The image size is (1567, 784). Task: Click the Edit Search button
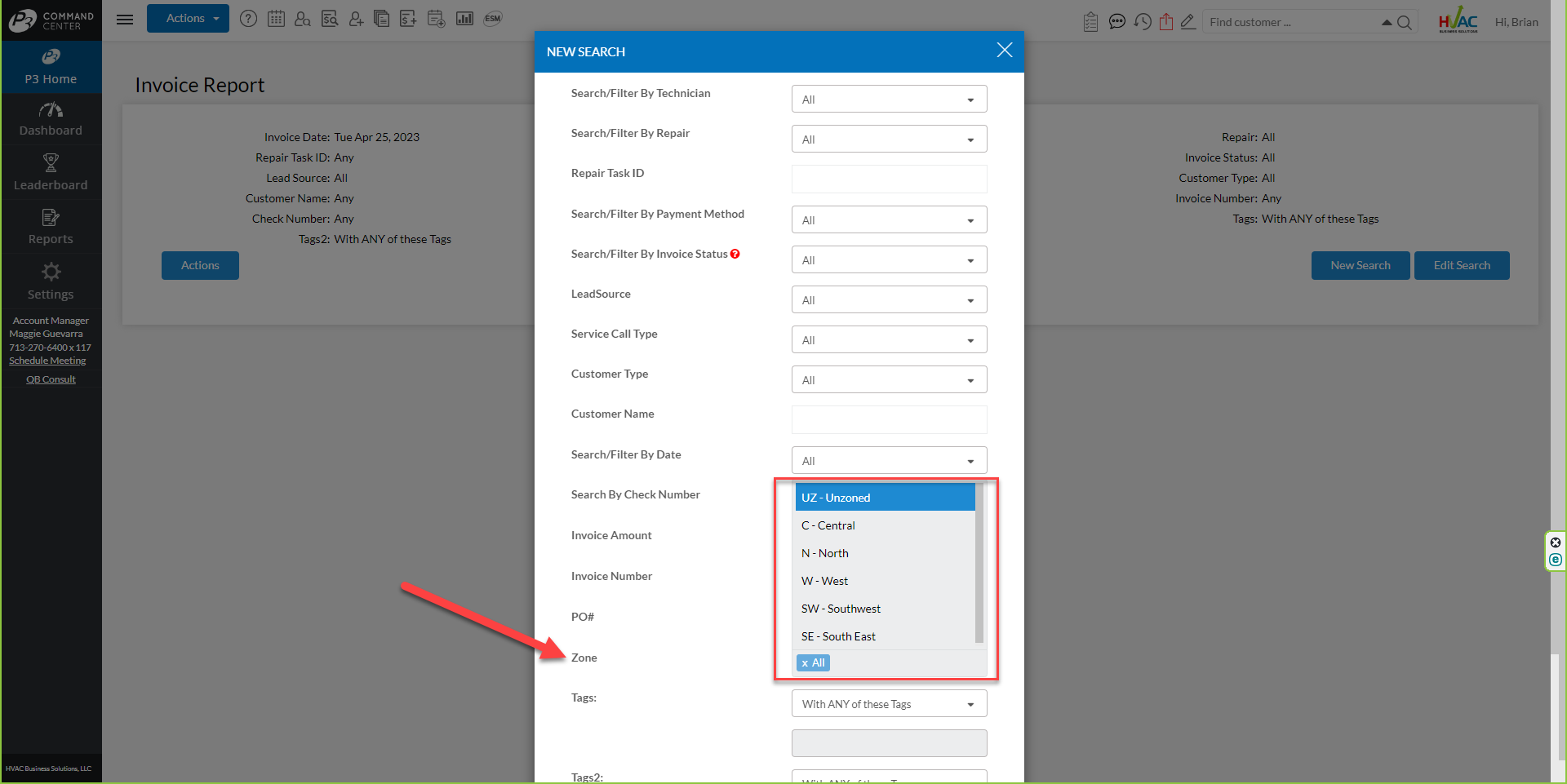tap(1461, 266)
